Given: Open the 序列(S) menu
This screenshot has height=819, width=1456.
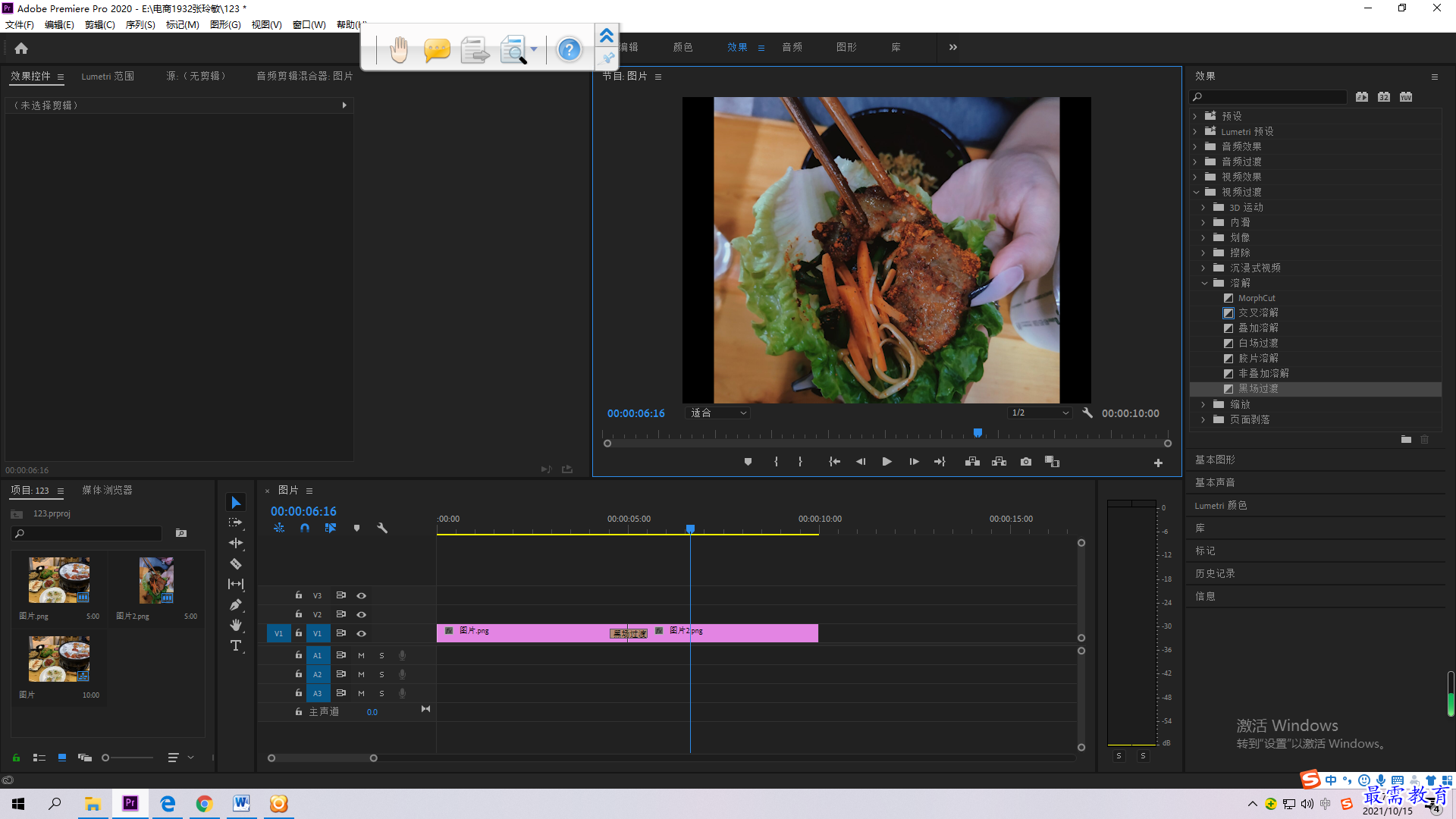Looking at the screenshot, I should pos(140,24).
